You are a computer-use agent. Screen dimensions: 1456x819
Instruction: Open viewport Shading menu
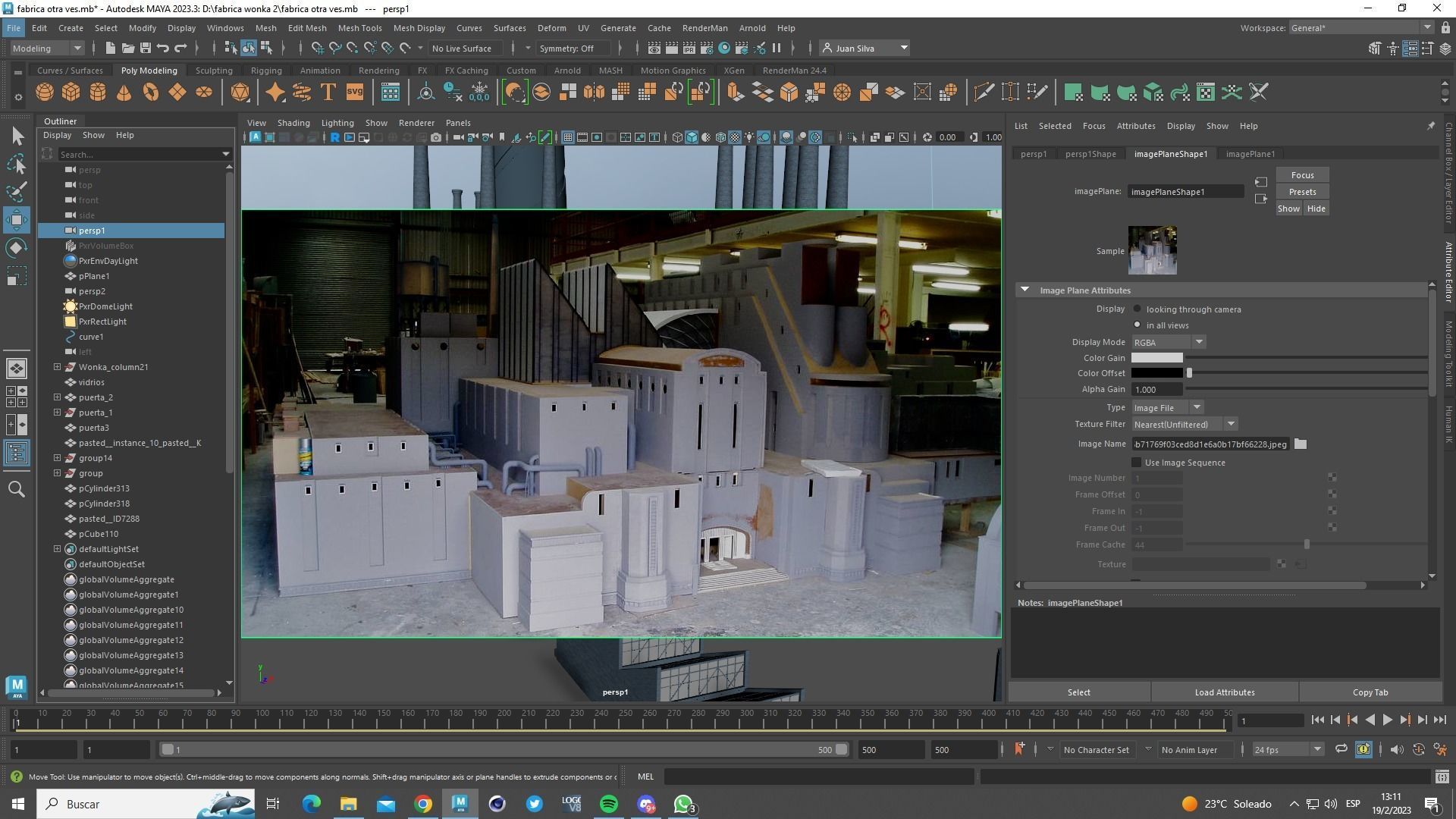coord(293,123)
